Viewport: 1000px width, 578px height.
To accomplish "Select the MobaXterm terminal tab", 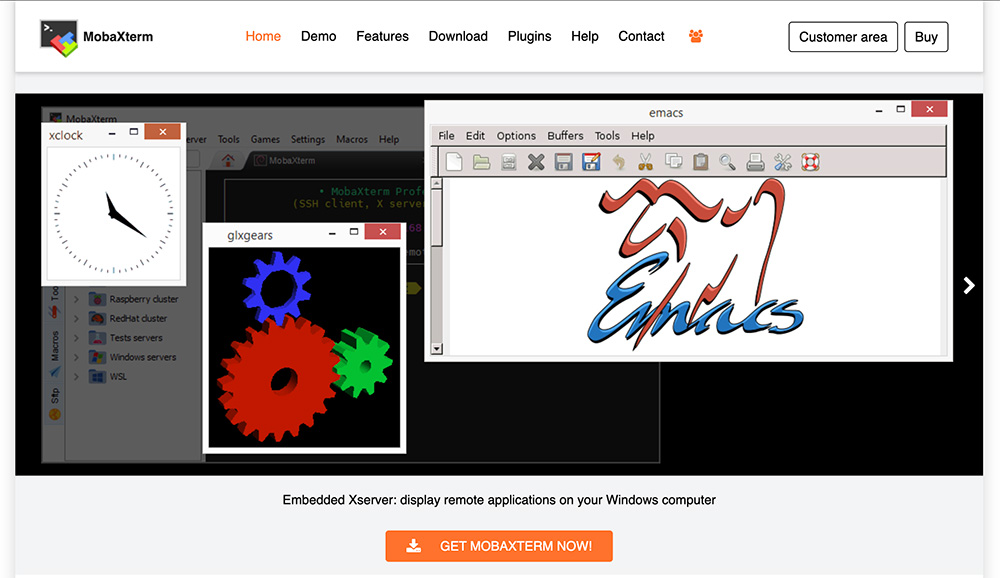I will [x=285, y=161].
